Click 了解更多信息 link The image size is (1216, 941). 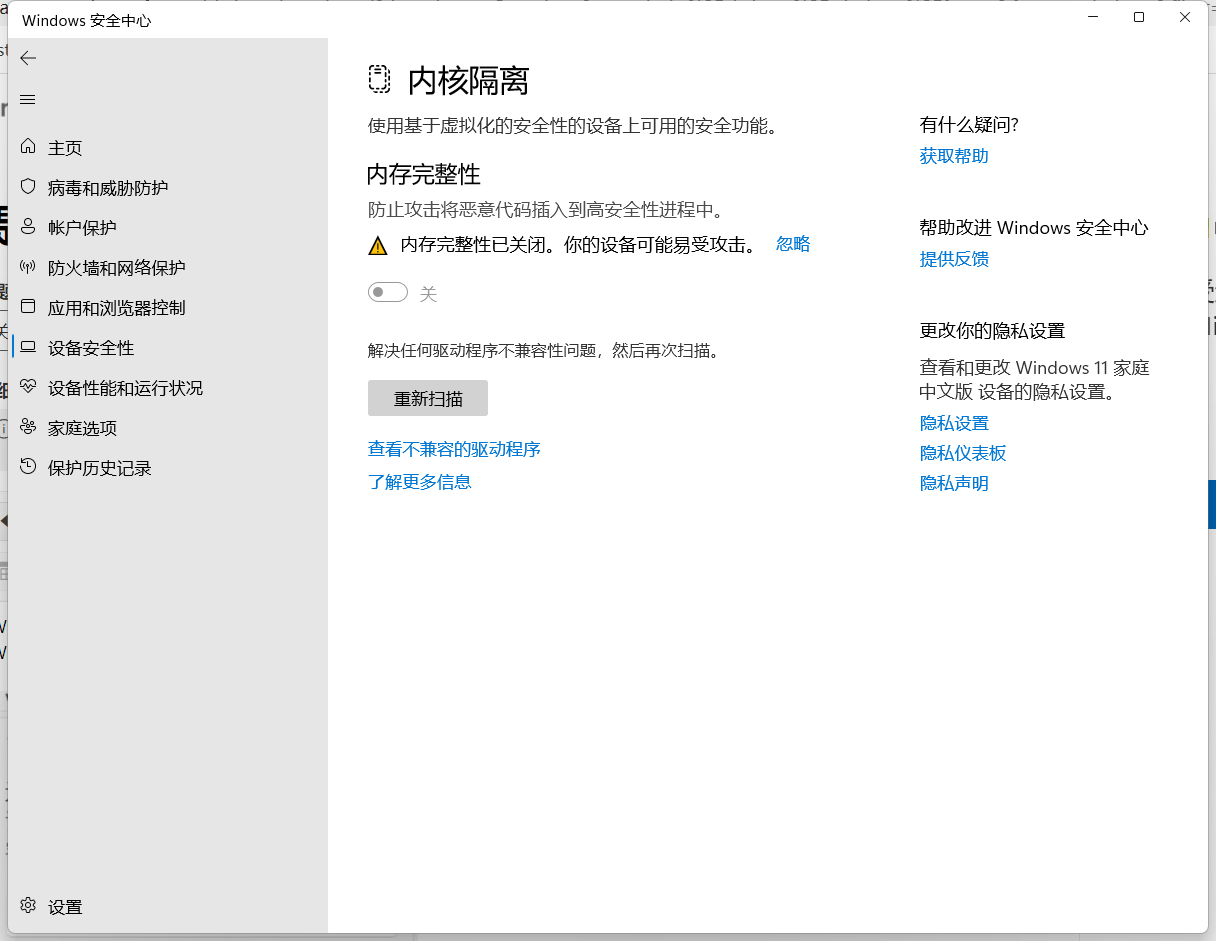420,482
